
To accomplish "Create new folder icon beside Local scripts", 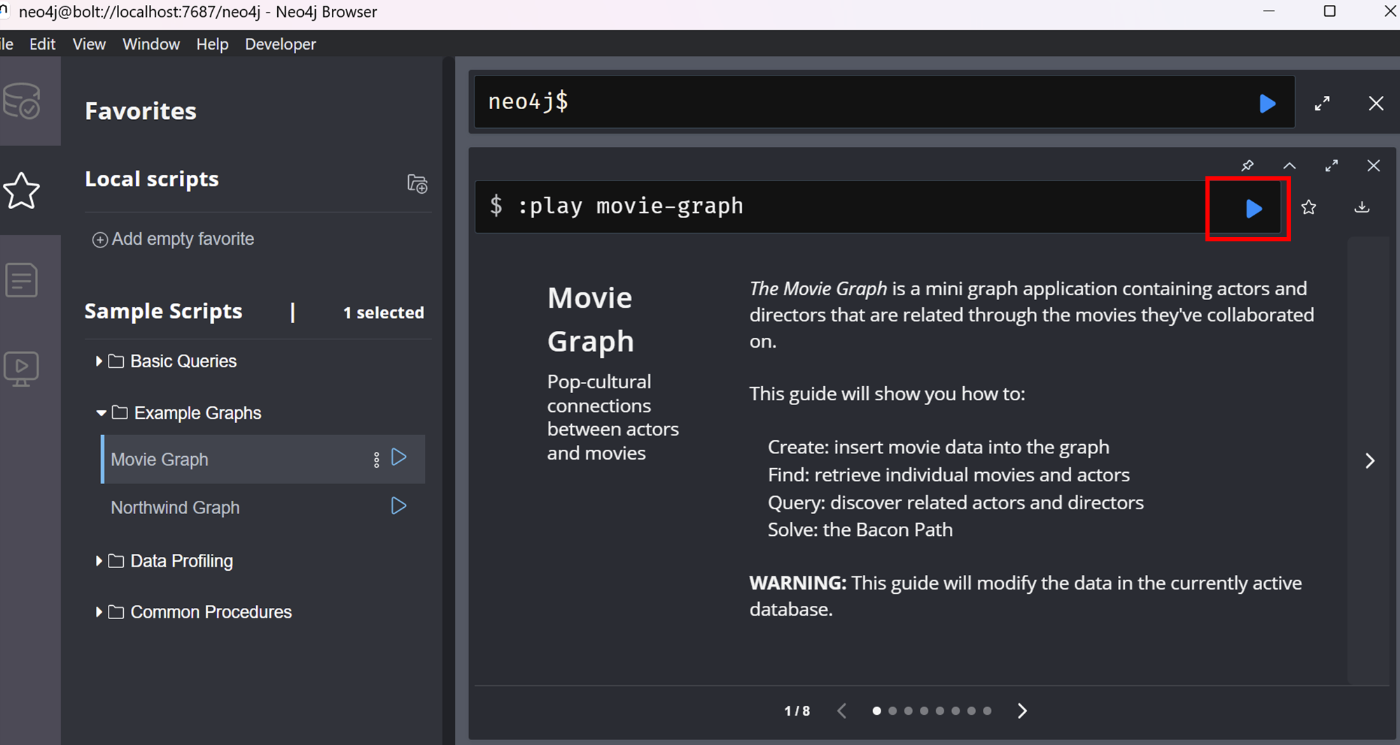I will coord(417,184).
